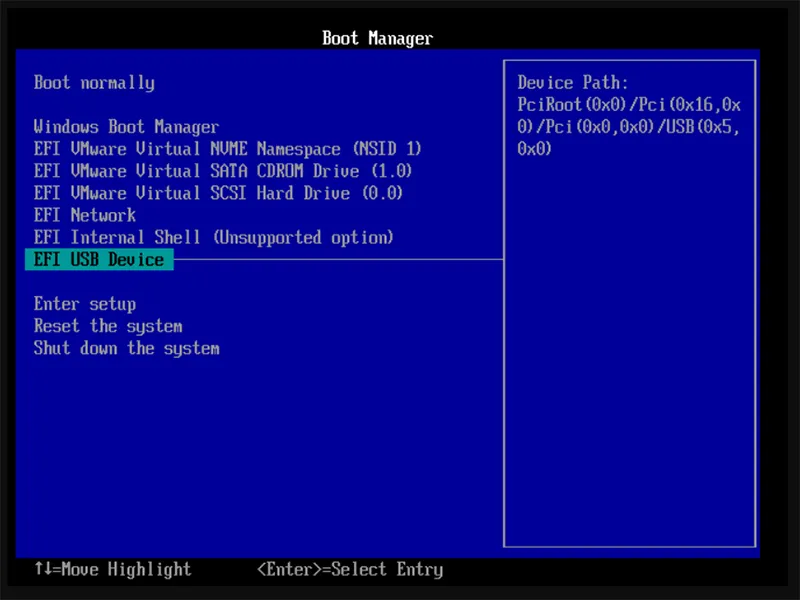
Task: Click the Move Highlight hint text
Action: pos(113,569)
